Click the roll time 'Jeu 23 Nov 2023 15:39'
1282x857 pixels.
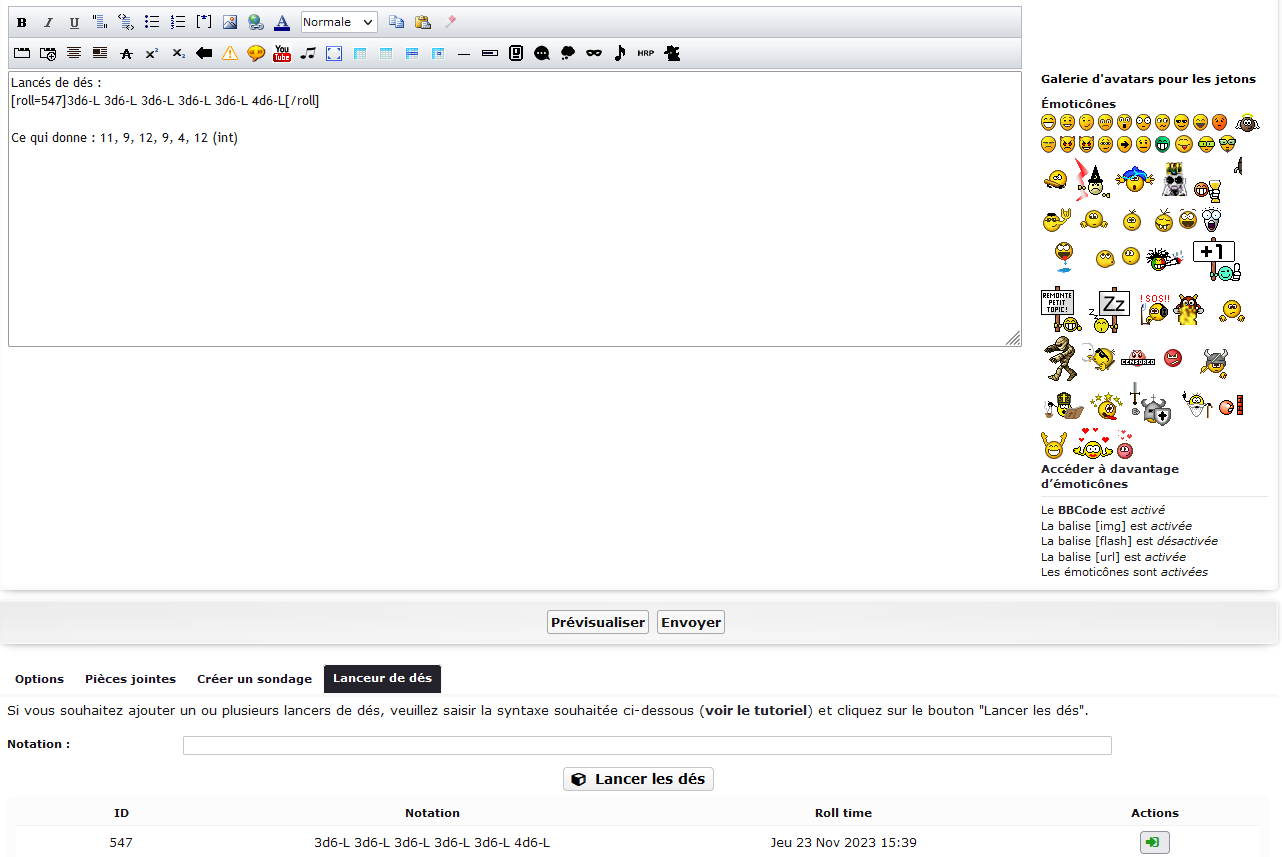pyautogui.click(x=844, y=843)
